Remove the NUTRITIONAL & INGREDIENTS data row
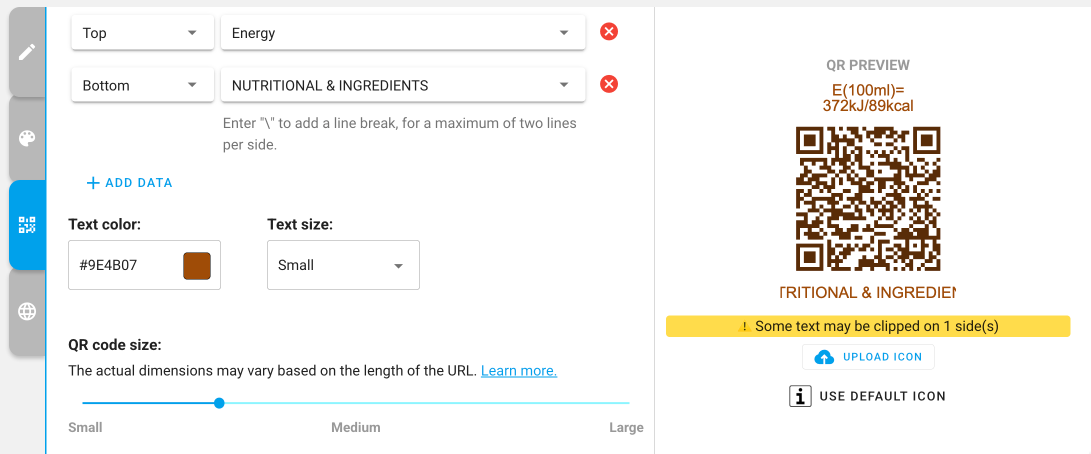 pos(608,84)
